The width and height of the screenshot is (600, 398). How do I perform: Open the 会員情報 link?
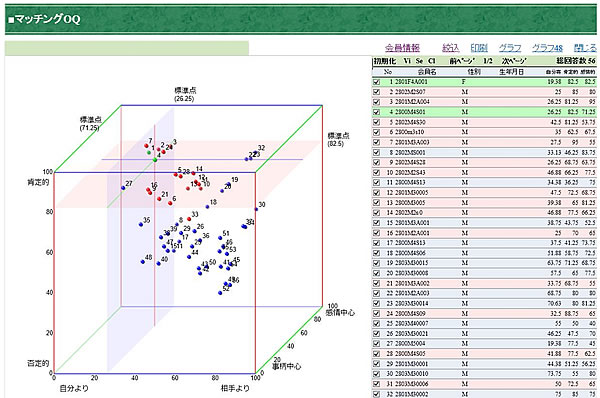click(x=402, y=48)
